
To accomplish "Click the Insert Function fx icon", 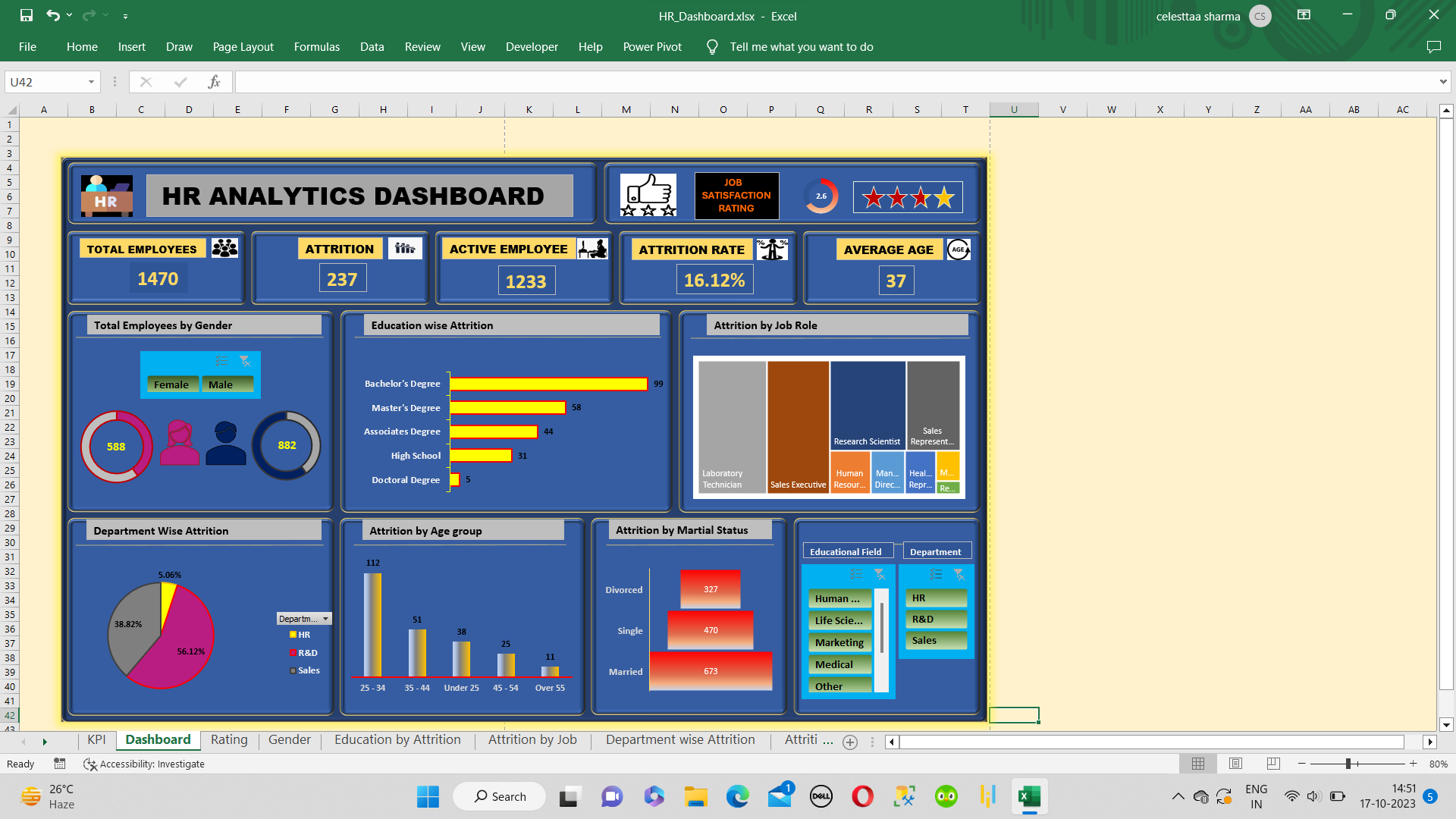I will click(215, 81).
